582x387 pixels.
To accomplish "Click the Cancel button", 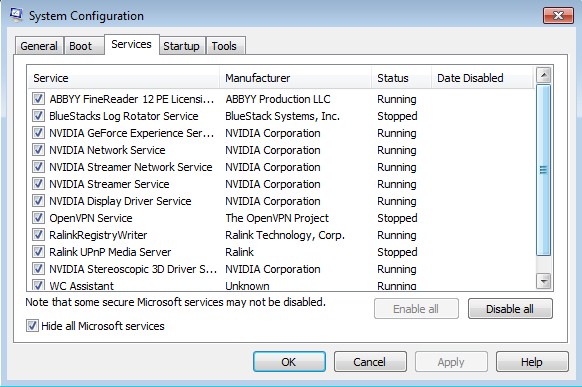I will (370, 362).
